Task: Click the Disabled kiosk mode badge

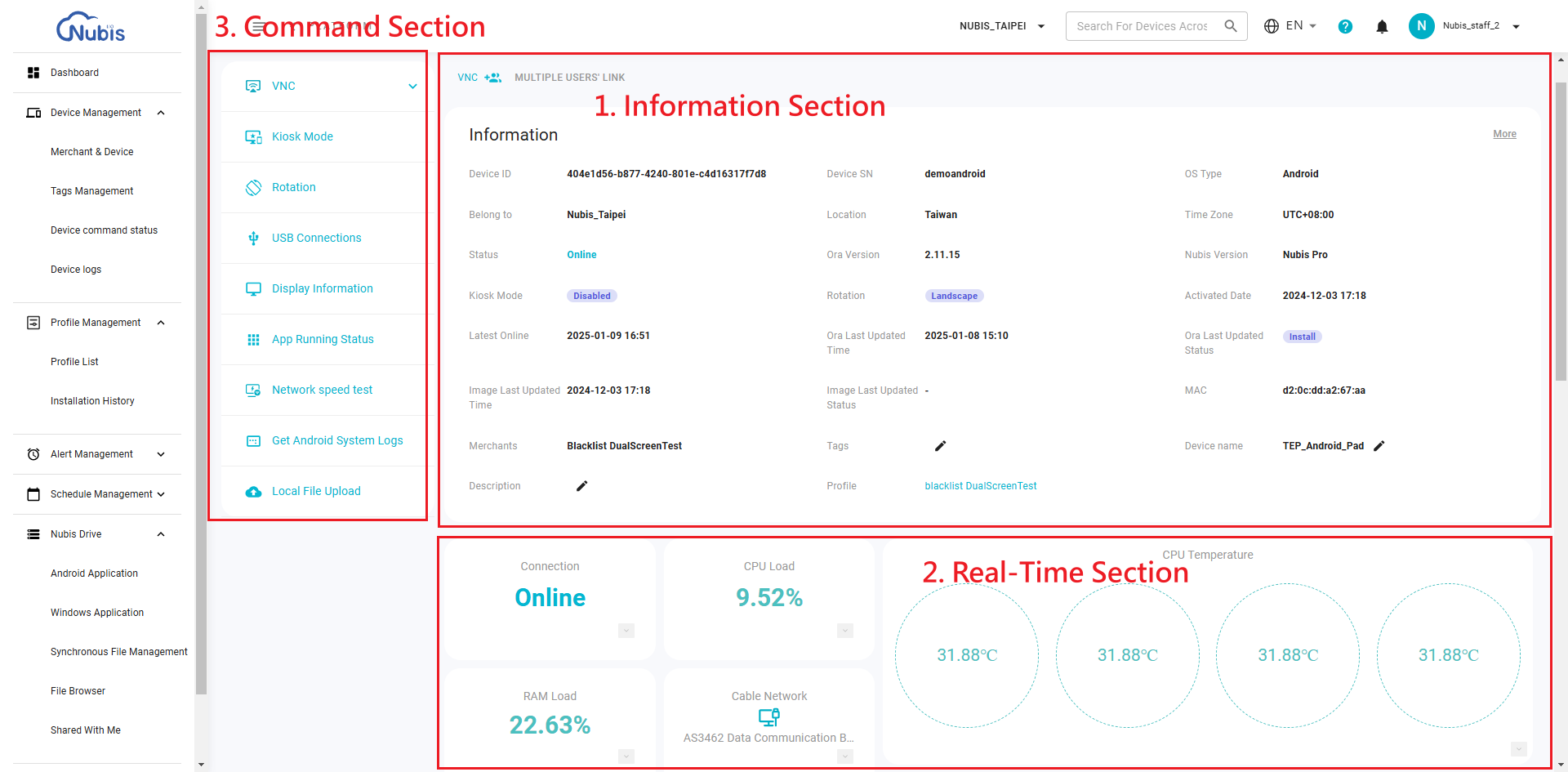Action: point(591,296)
